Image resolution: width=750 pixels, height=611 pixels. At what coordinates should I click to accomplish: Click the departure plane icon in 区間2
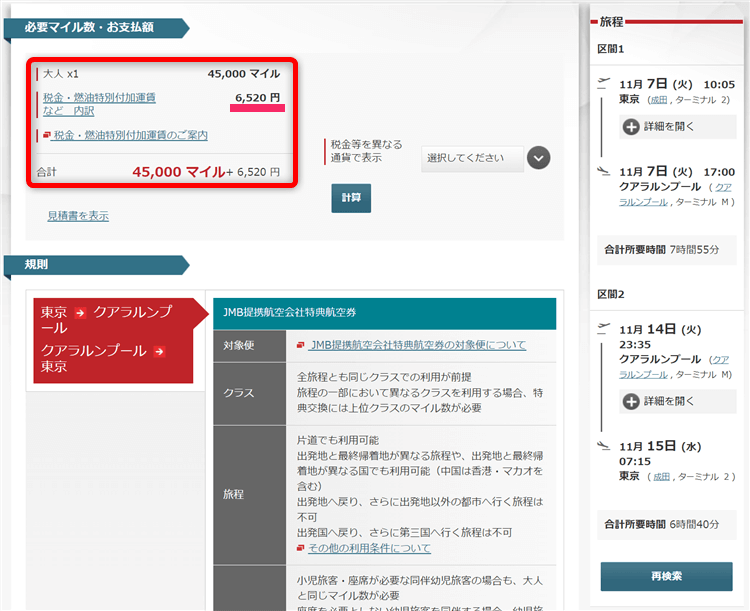pyautogui.click(x=603, y=327)
